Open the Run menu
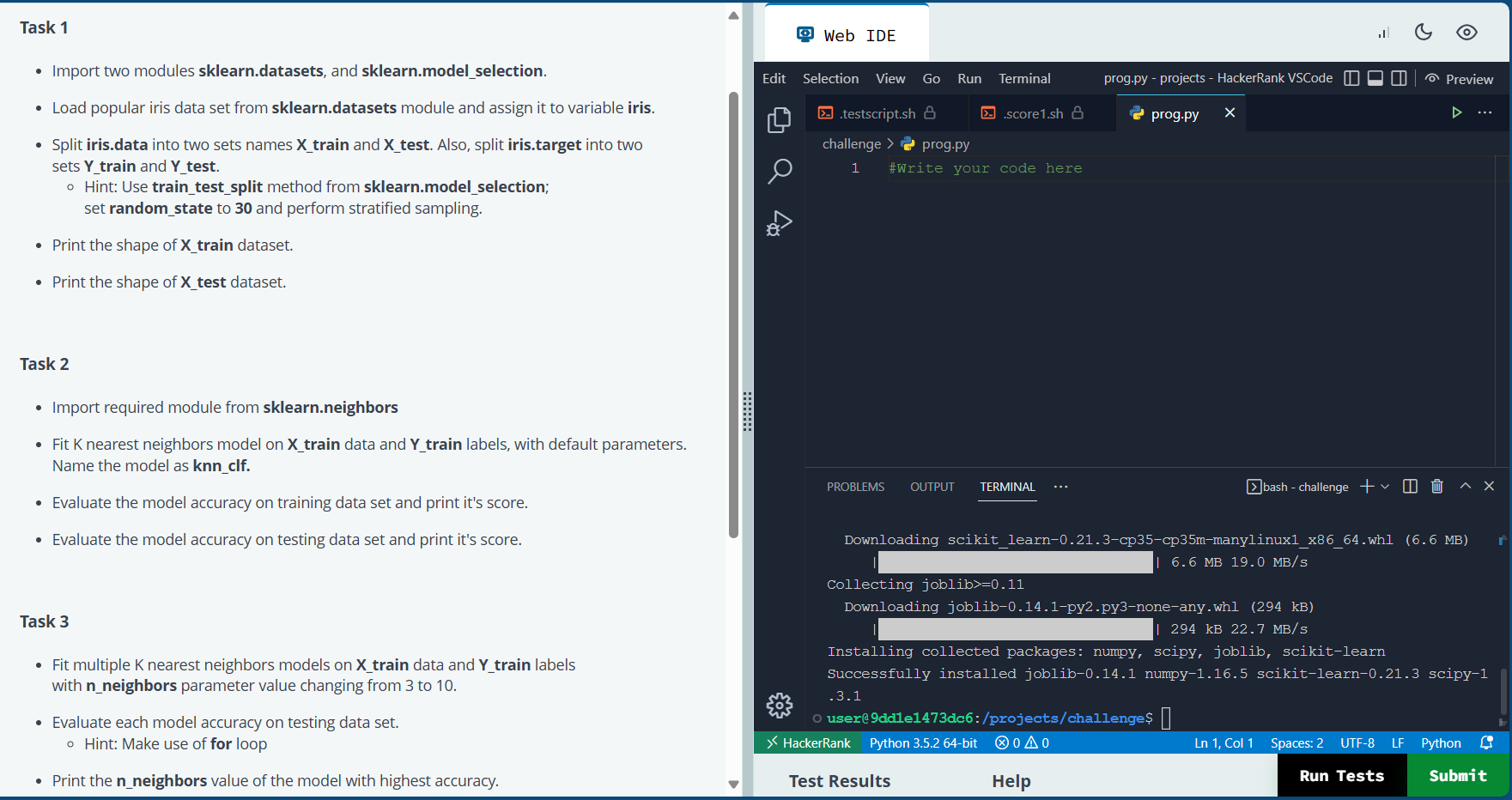This screenshot has width=1512, height=800. (x=969, y=78)
